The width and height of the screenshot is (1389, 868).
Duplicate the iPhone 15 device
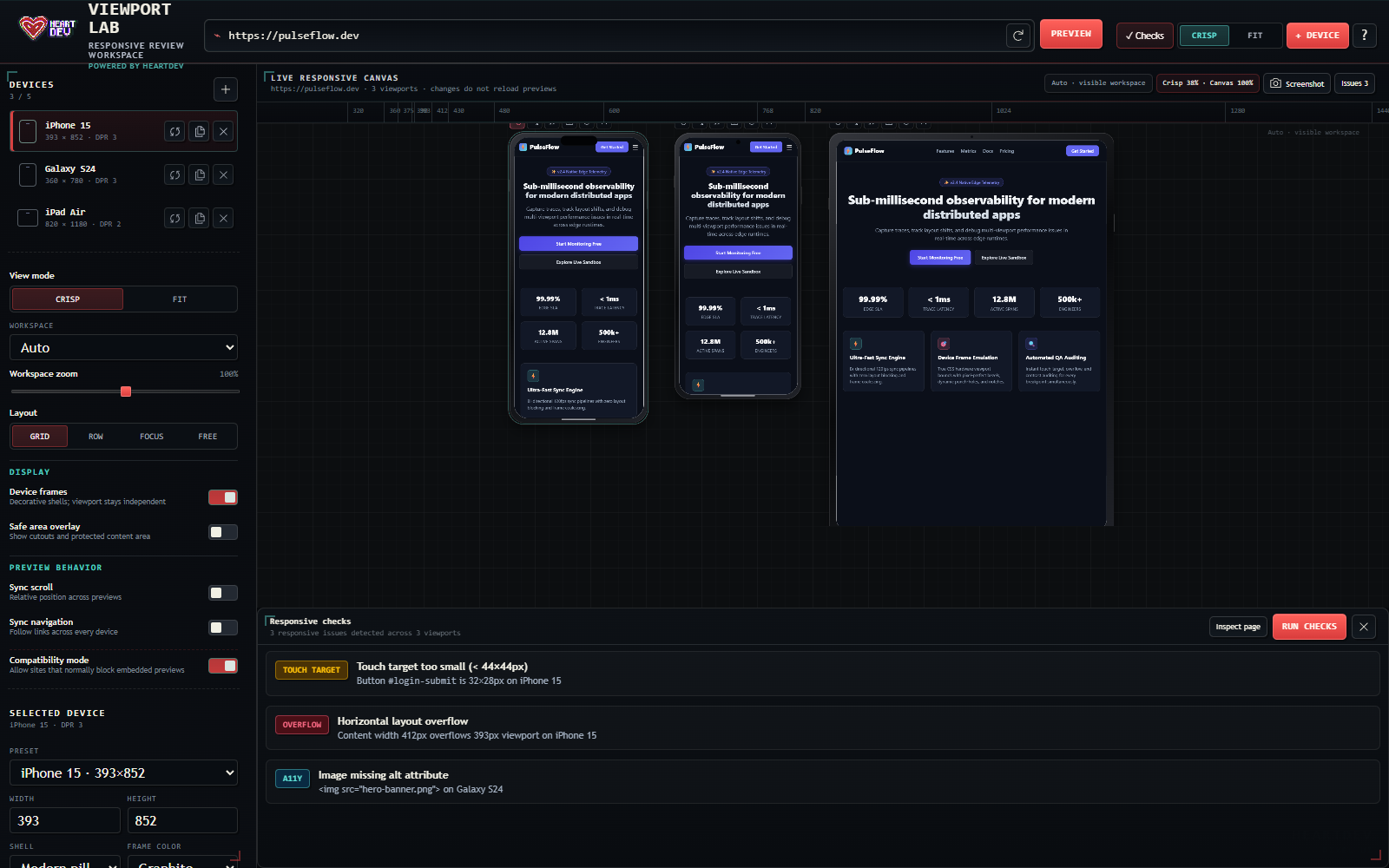(200, 131)
